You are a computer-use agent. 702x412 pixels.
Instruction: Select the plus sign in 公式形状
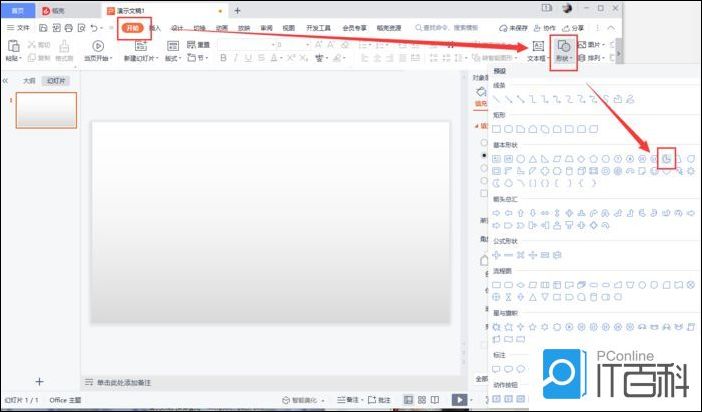tap(497, 255)
